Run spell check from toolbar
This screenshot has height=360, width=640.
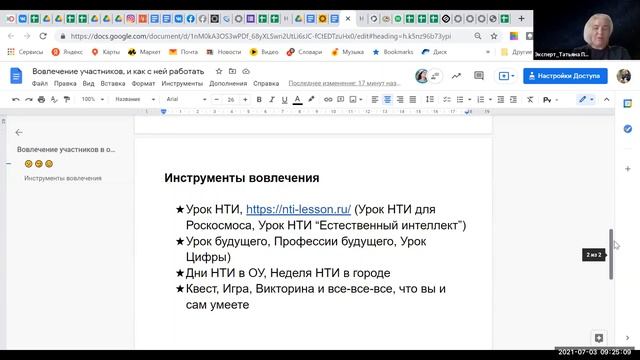click(x=54, y=100)
